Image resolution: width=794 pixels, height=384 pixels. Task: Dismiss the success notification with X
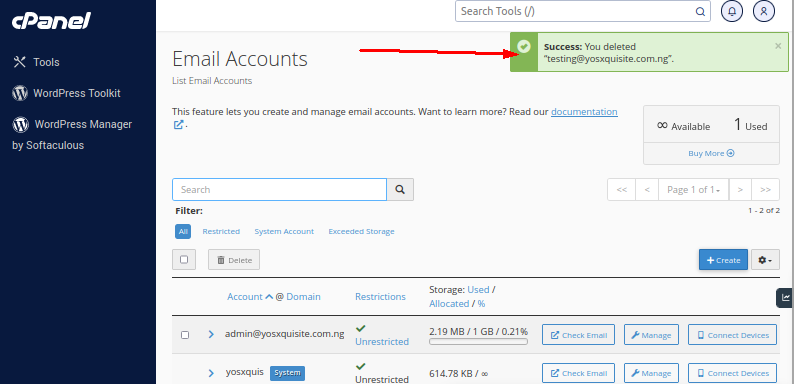click(x=778, y=46)
